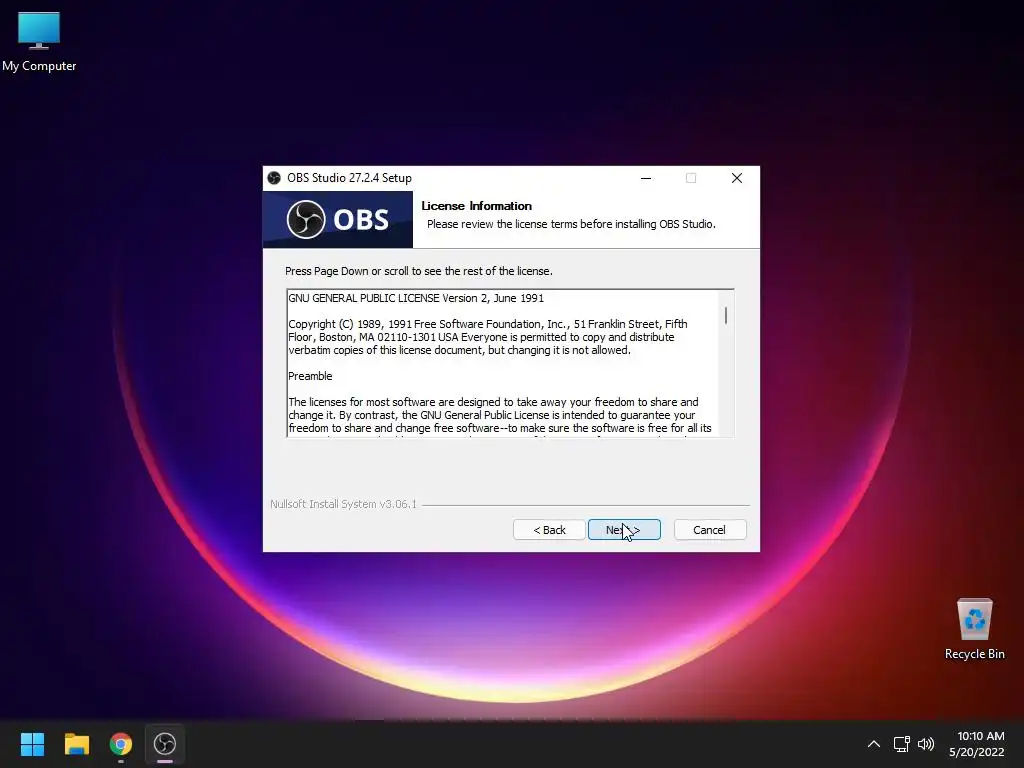Show hidden system tray icons
This screenshot has height=768, width=1024.
[x=874, y=744]
